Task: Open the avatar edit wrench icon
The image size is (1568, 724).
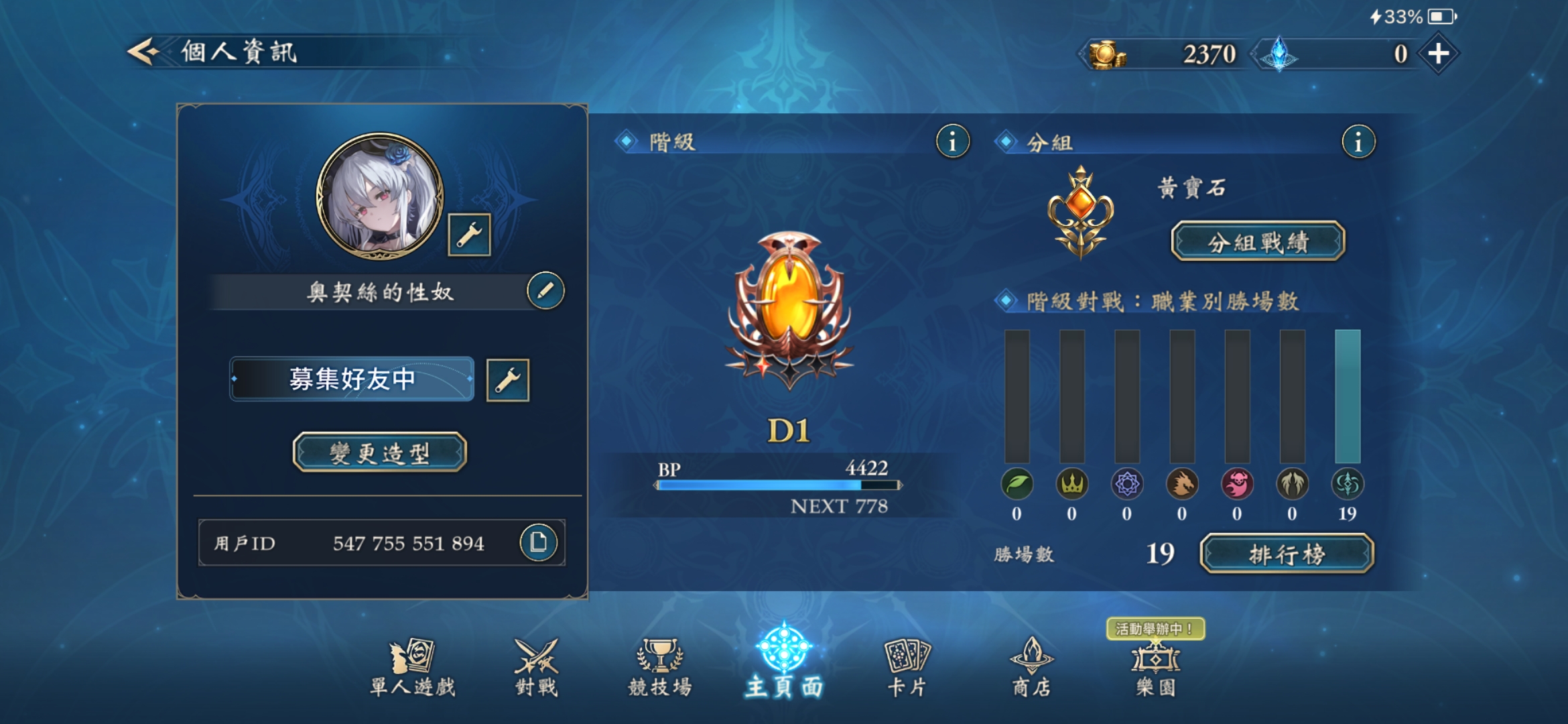Action: point(469,235)
